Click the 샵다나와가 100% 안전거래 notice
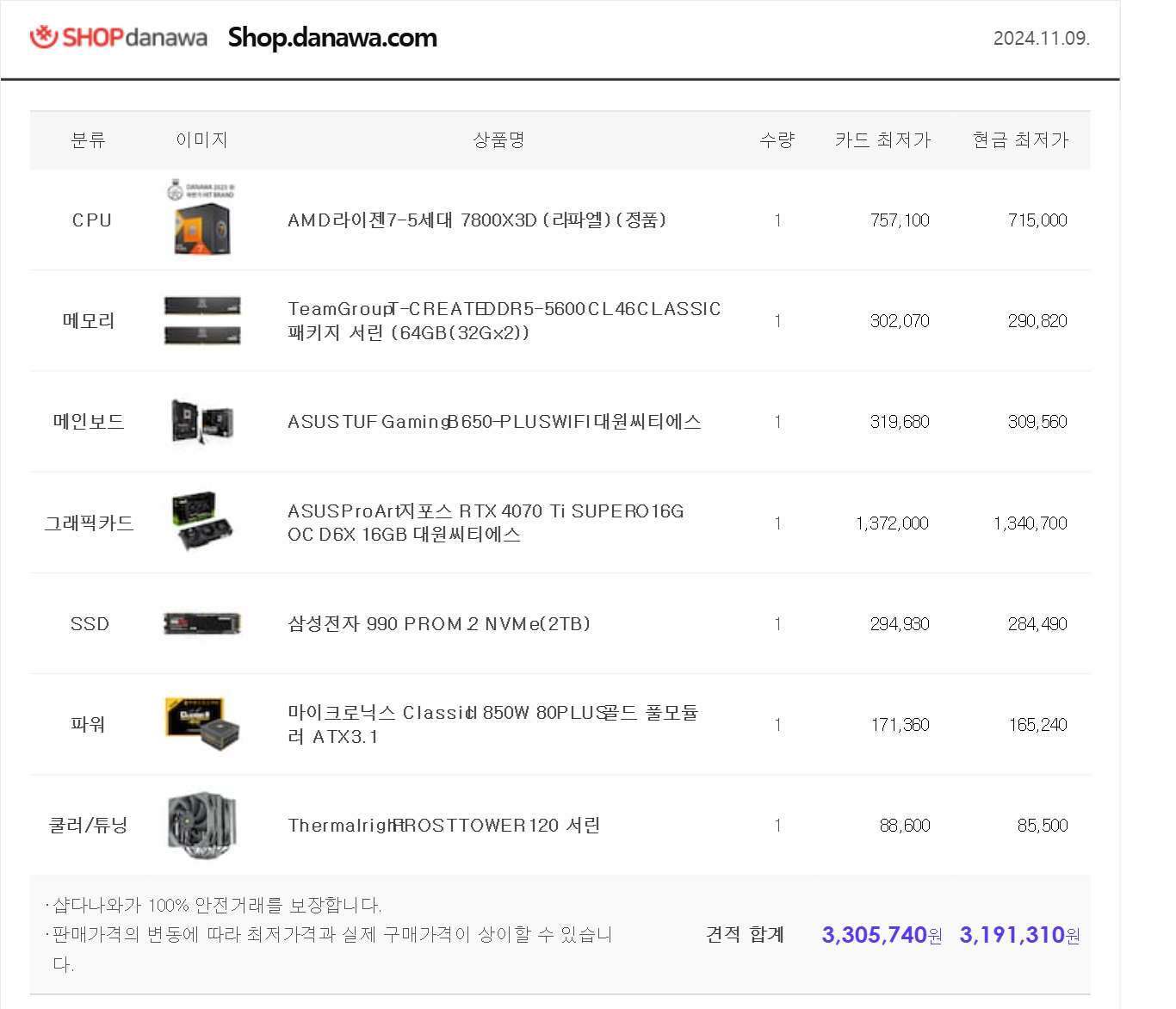Screen dimensions: 1176x1009 pos(214,906)
